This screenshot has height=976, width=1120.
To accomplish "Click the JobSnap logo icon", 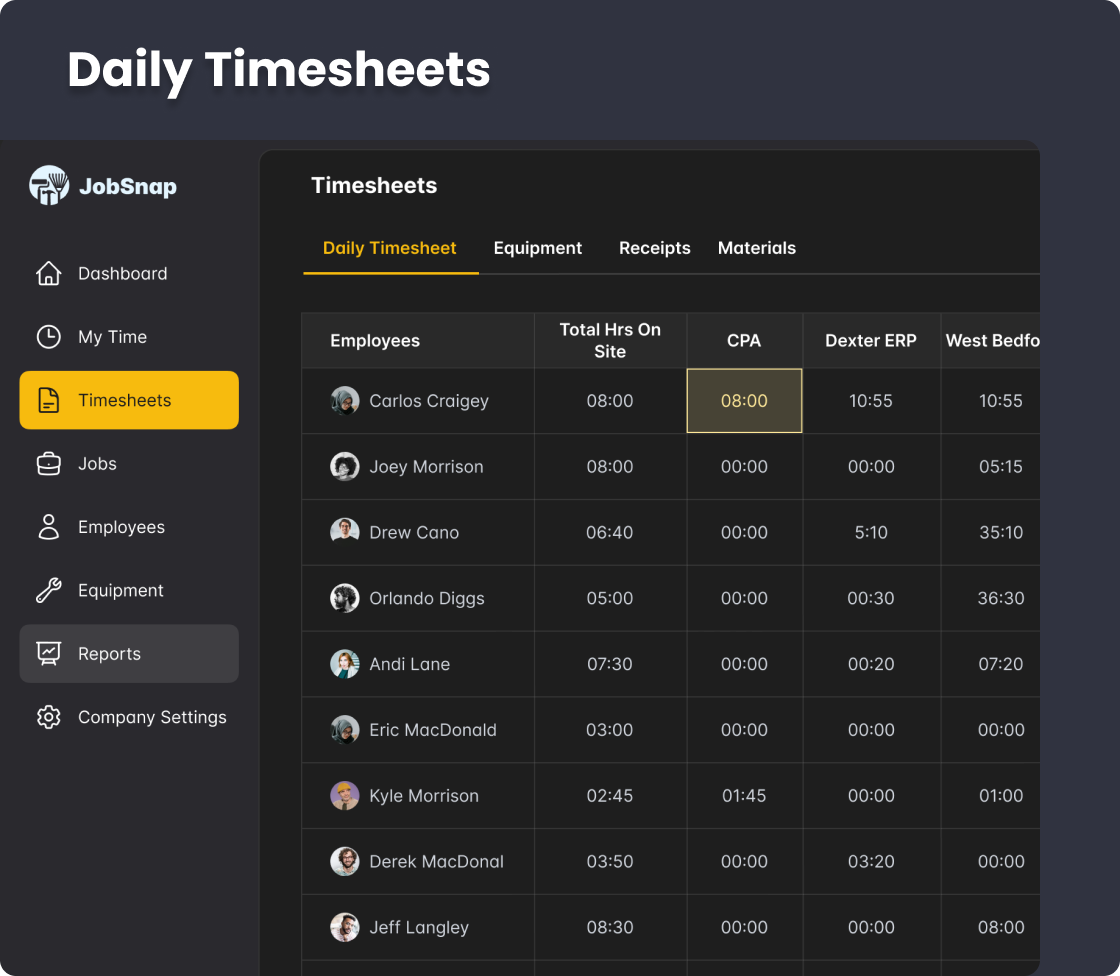I will click(49, 186).
